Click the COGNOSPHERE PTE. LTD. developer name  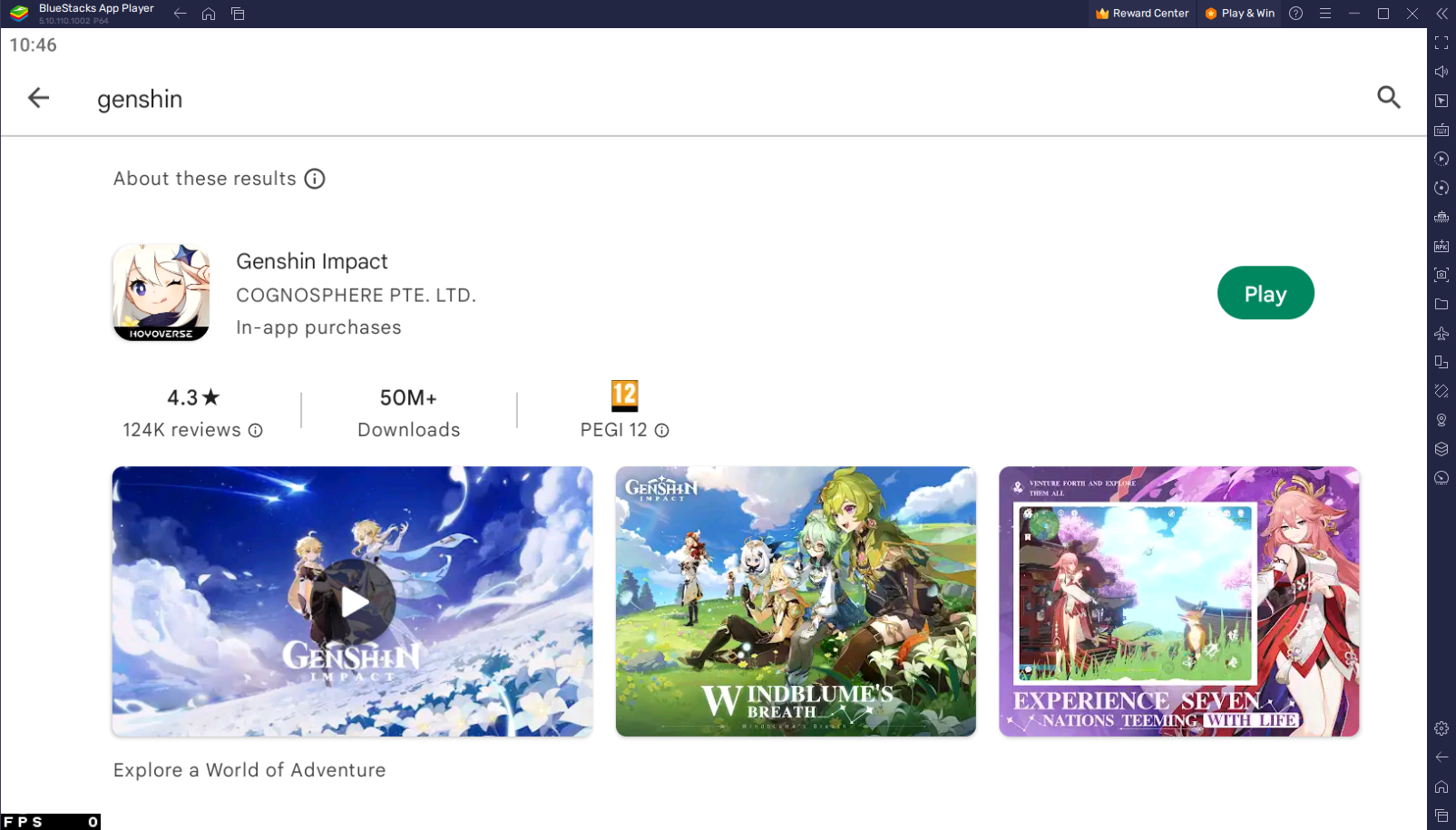[356, 296]
